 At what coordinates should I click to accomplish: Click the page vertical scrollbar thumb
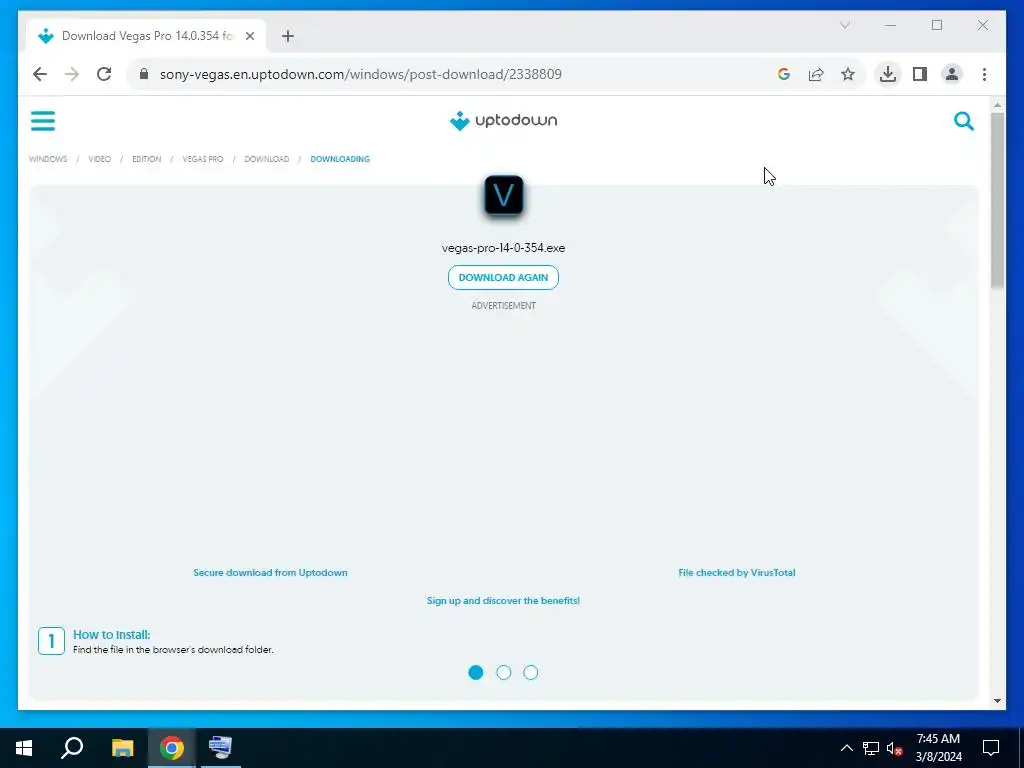[x=997, y=200]
